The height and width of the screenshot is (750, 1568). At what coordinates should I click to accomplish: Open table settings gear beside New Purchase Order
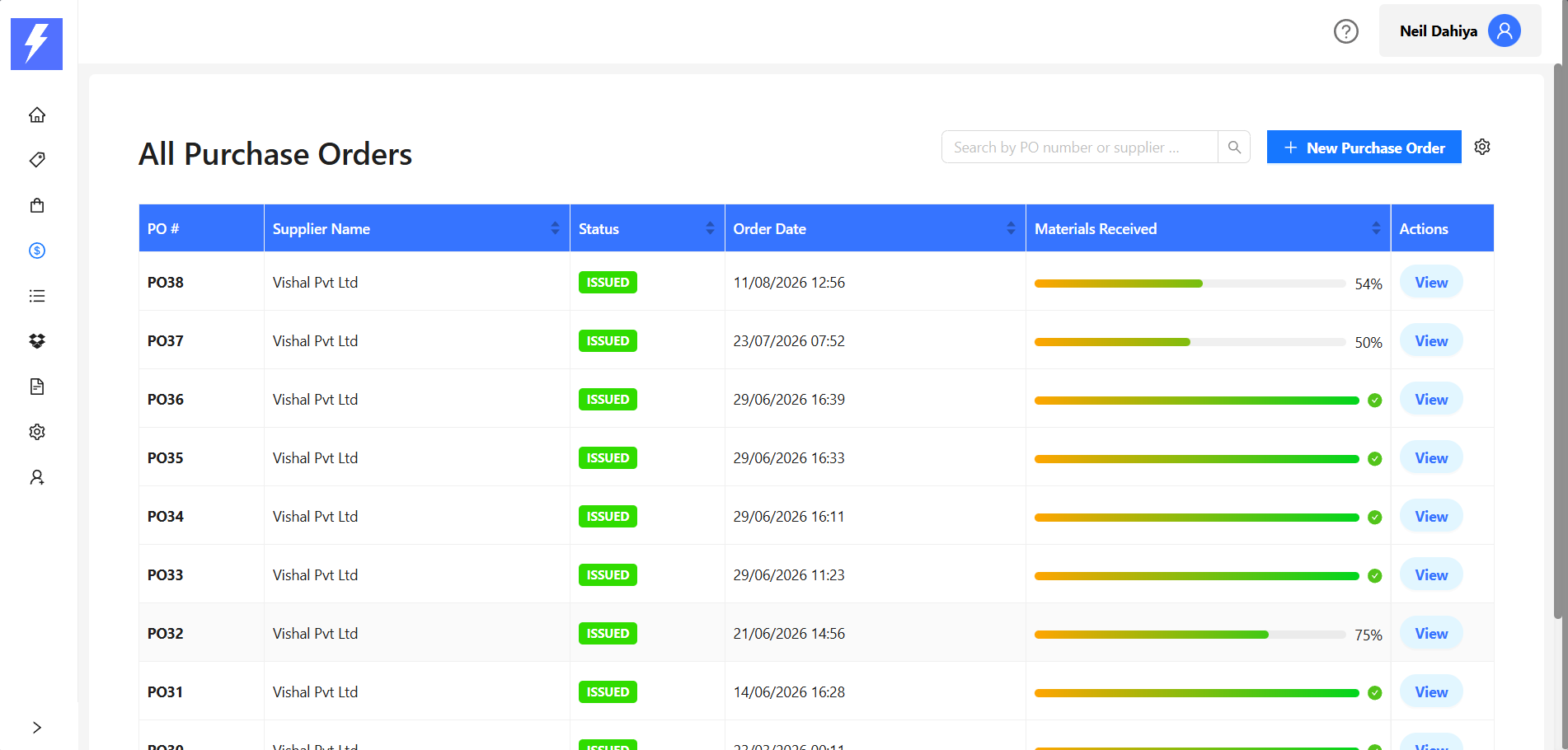pos(1482,147)
